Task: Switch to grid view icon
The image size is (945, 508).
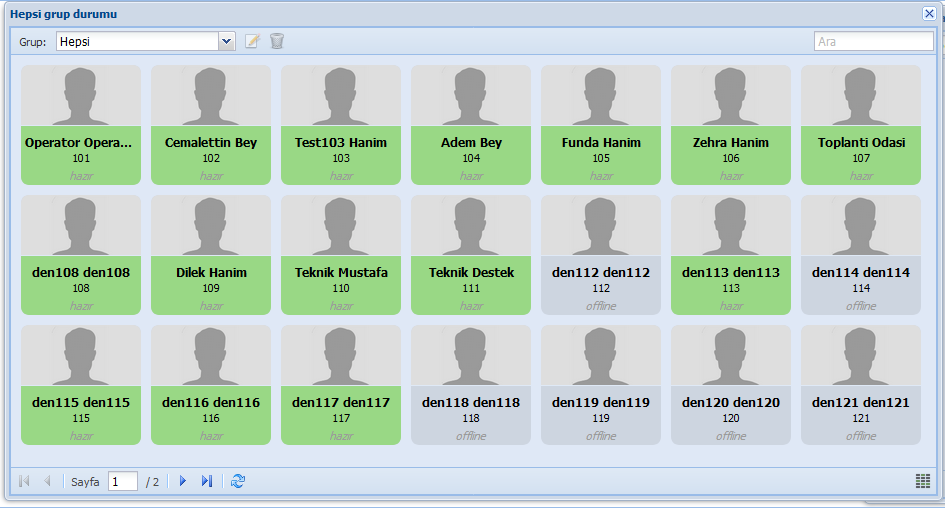Action: click(922, 481)
